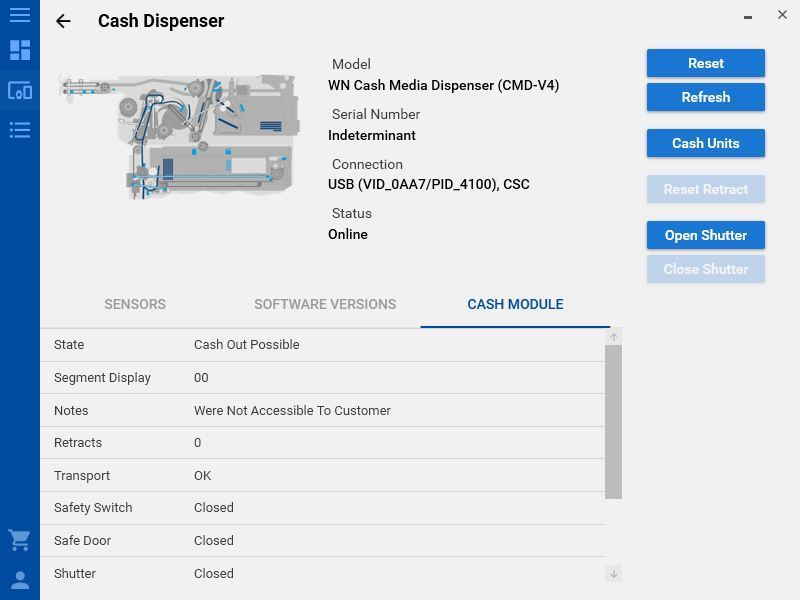Click the Reset button

(705, 63)
